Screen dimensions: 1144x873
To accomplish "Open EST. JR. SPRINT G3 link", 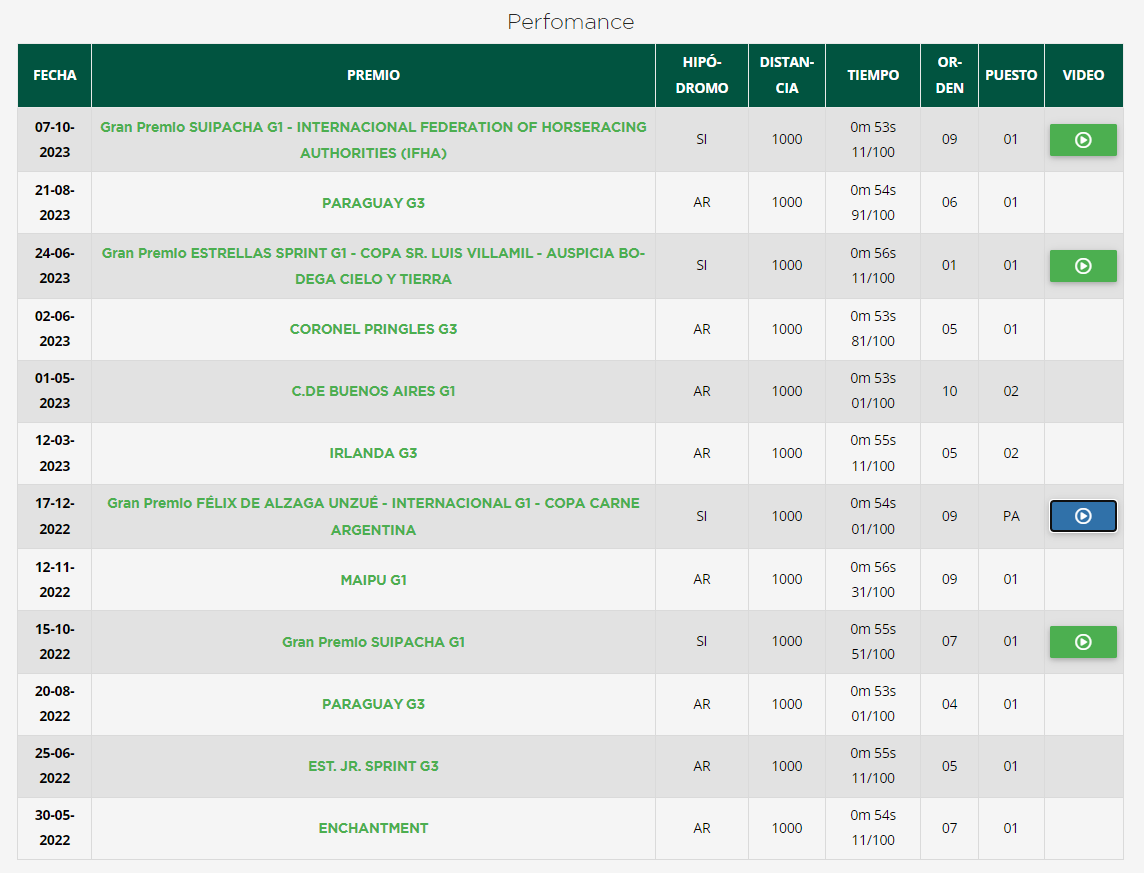I will 373,766.
